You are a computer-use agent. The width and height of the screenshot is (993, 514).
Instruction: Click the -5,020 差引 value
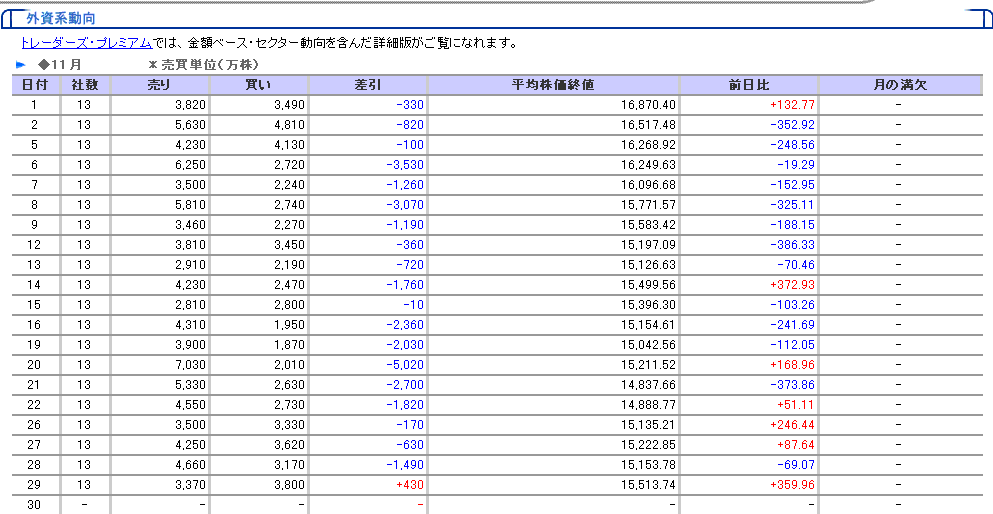point(406,365)
